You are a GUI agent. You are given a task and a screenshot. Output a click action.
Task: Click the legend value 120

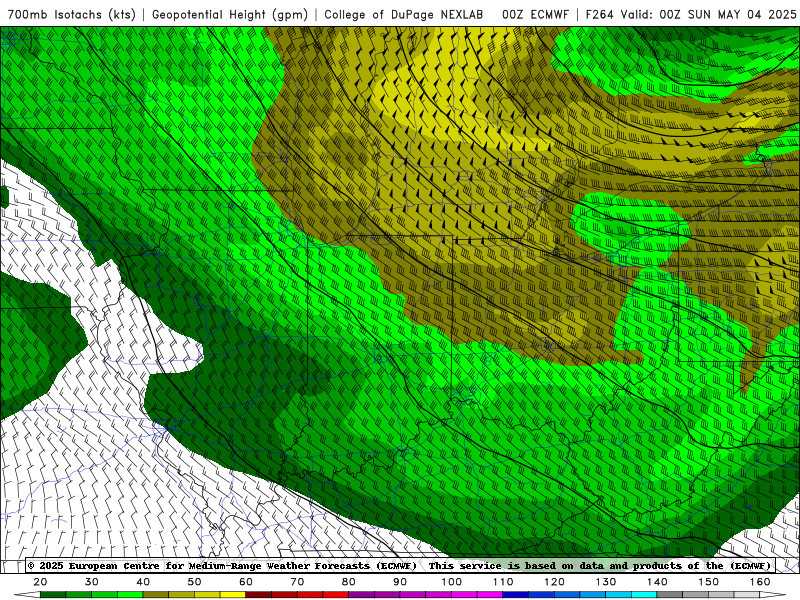(x=554, y=582)
